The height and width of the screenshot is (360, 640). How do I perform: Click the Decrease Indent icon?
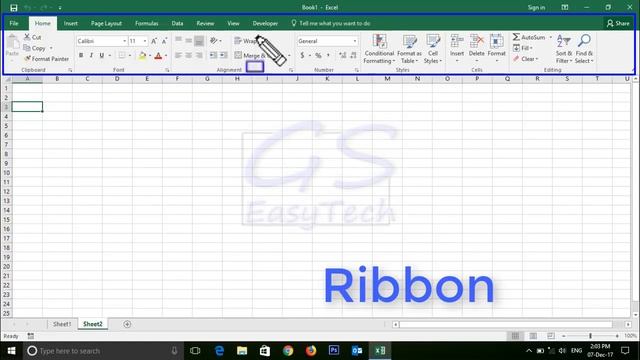click(213, 55)
